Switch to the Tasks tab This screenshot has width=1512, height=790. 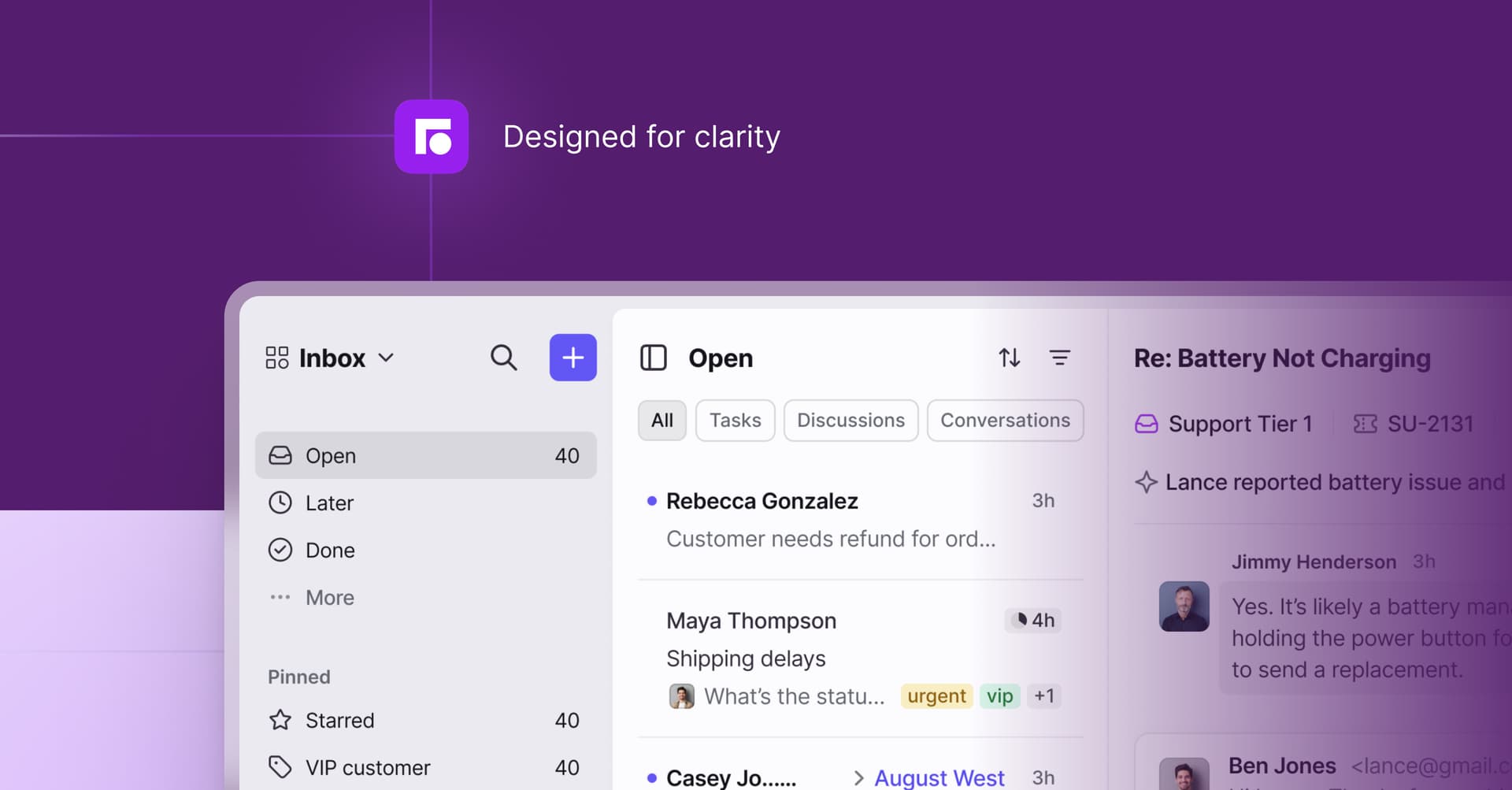[x=735, y=420]
